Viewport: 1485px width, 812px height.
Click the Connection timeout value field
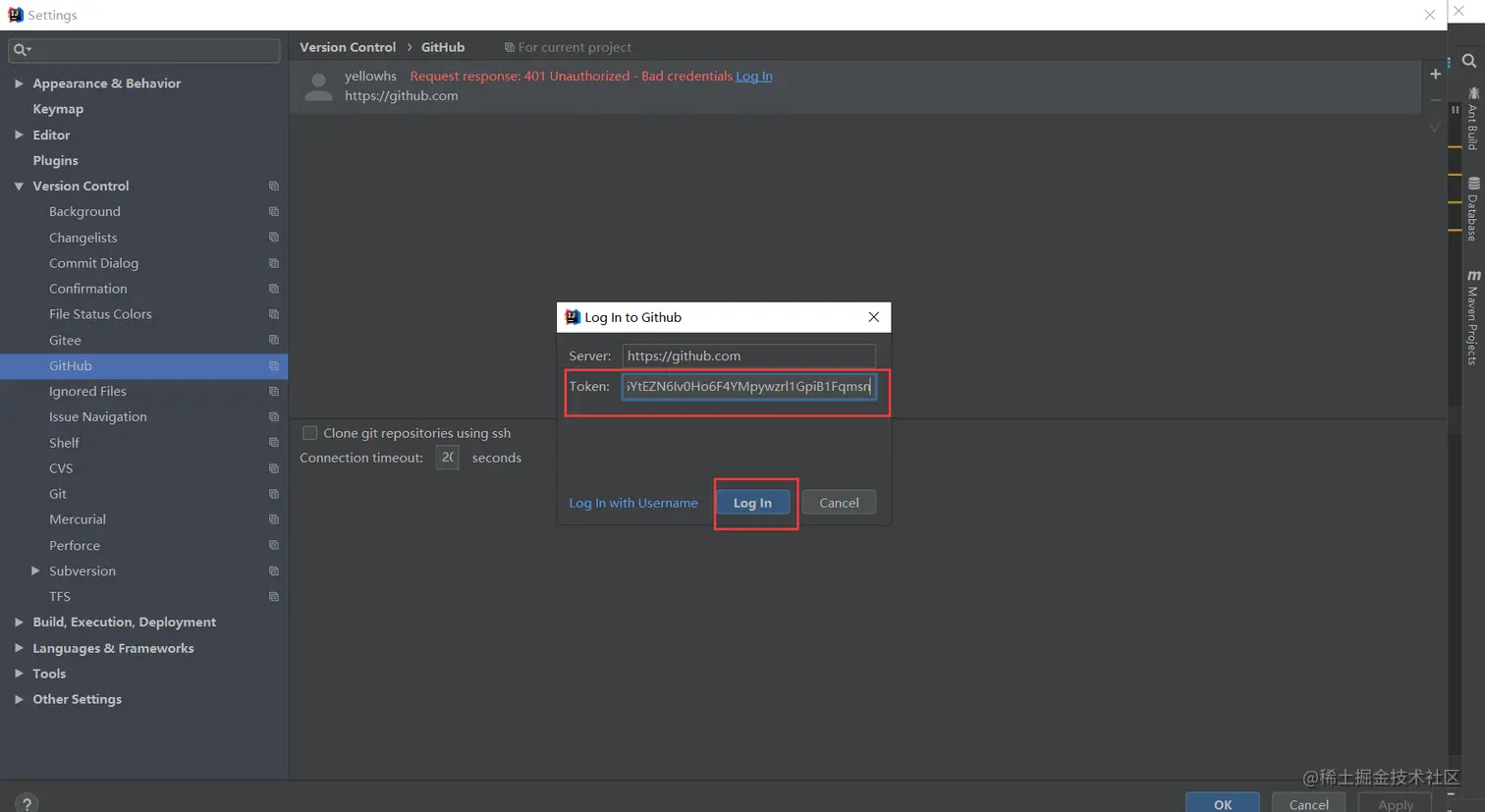(x=447, y=458)
